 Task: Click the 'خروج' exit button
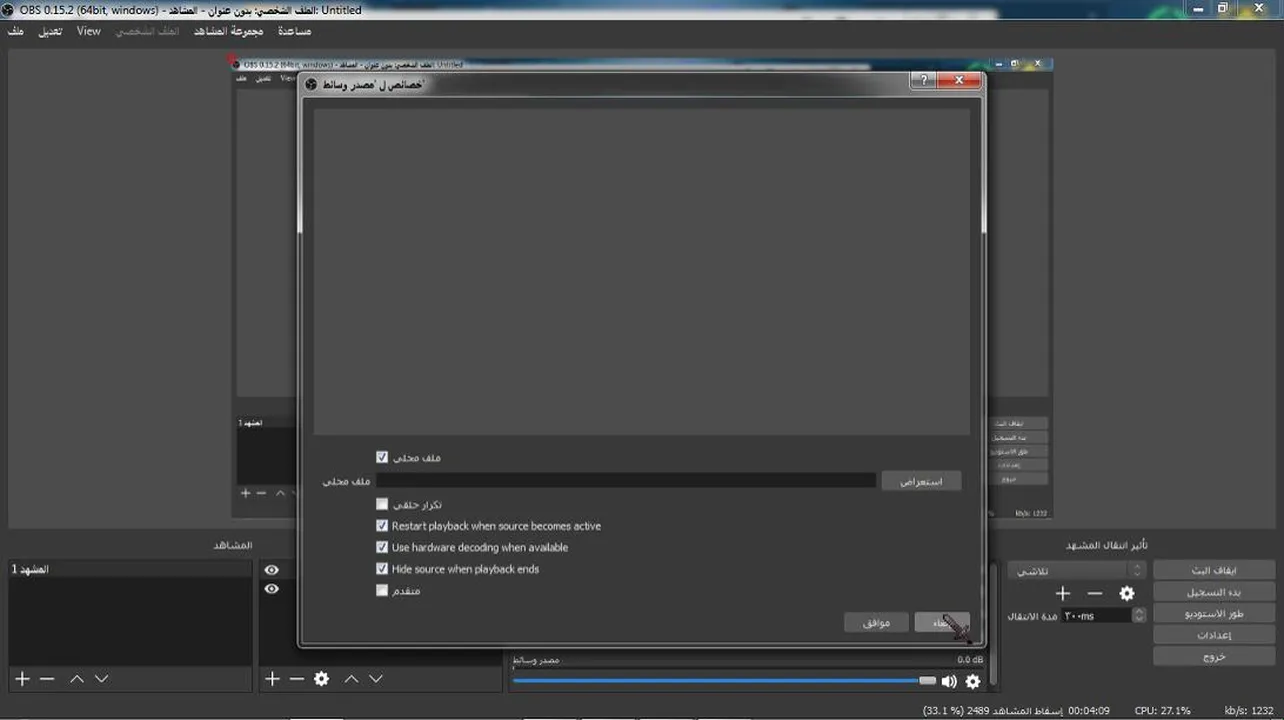pos(1213,657)
